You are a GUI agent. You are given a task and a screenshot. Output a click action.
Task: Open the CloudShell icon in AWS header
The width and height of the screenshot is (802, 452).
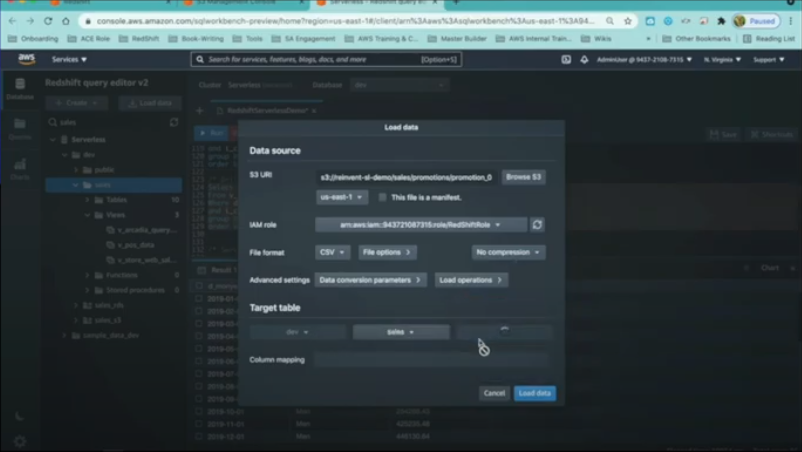(566, 59)
